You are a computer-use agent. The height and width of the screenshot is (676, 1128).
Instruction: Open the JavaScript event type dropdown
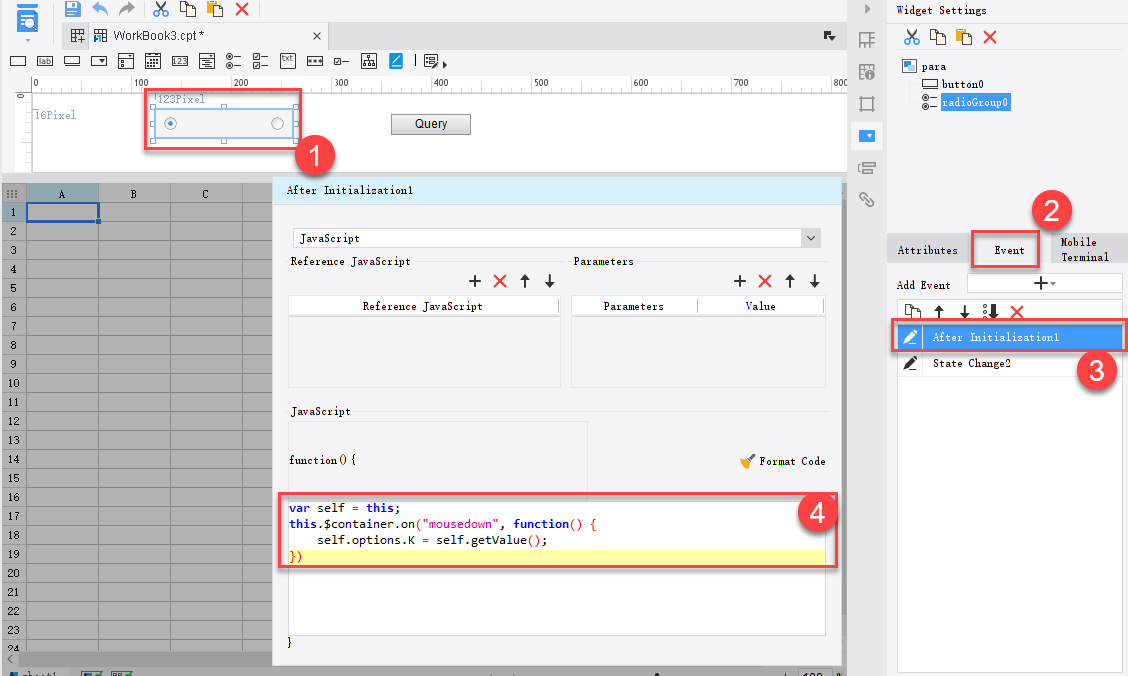coord(811,238)
